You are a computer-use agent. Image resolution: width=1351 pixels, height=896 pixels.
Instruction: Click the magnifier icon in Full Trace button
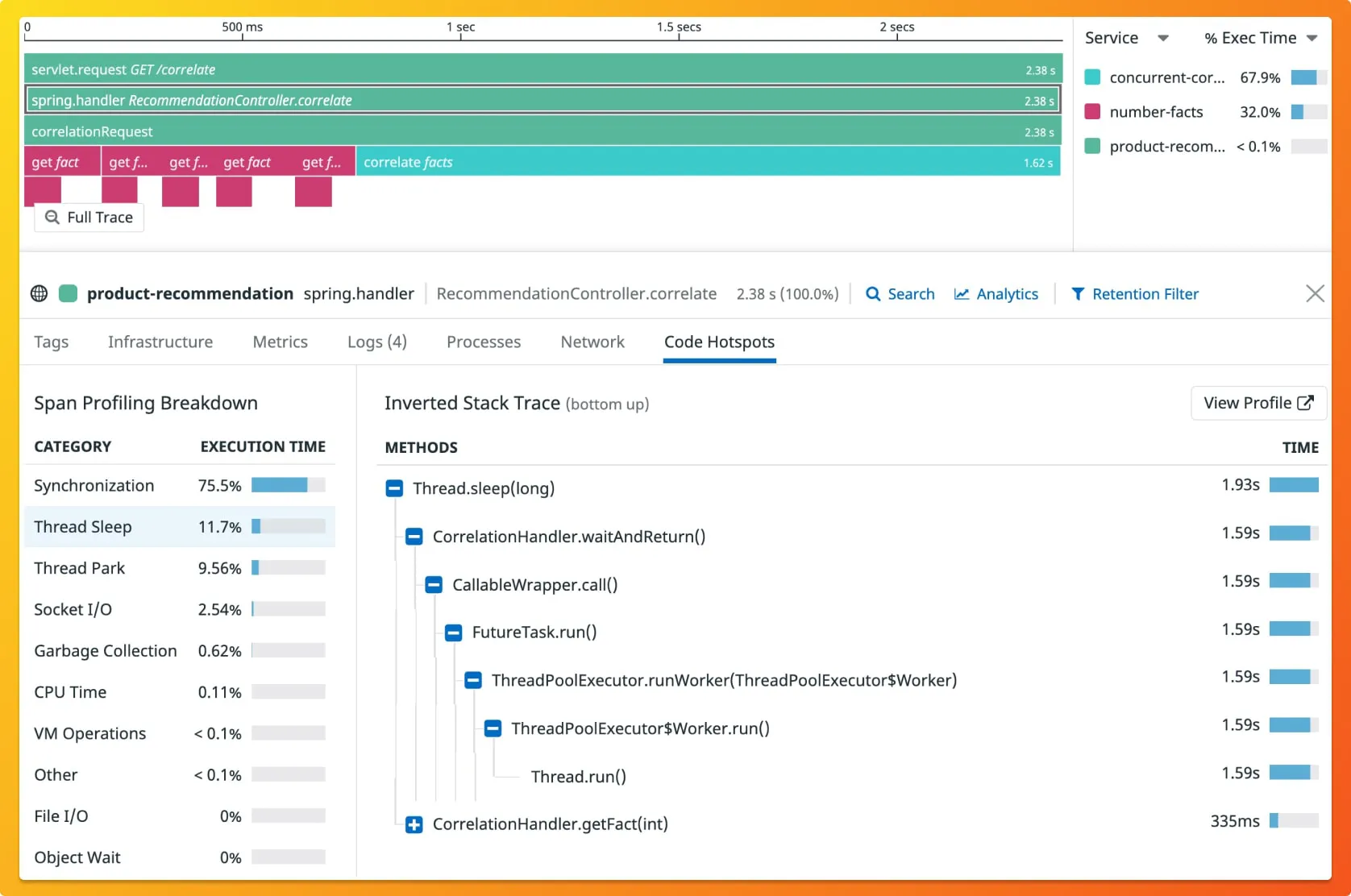tap(52, 218)
